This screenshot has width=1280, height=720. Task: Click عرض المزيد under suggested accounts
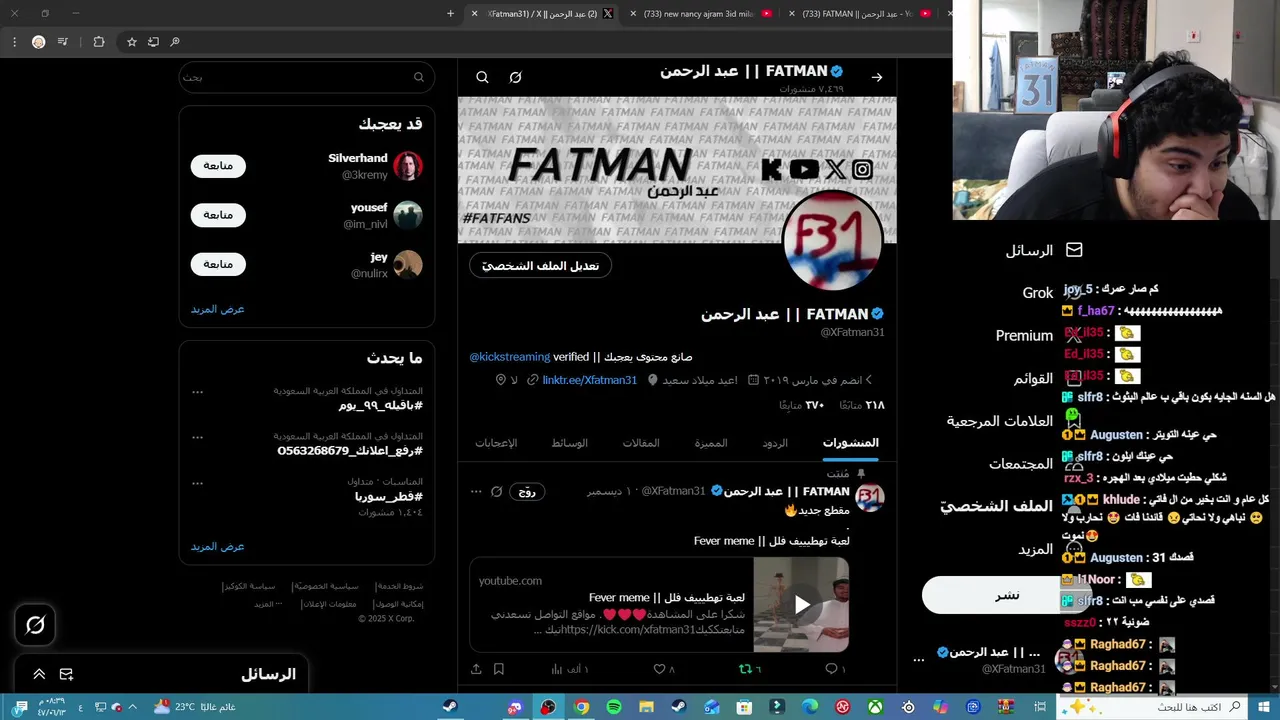[218, 309]
